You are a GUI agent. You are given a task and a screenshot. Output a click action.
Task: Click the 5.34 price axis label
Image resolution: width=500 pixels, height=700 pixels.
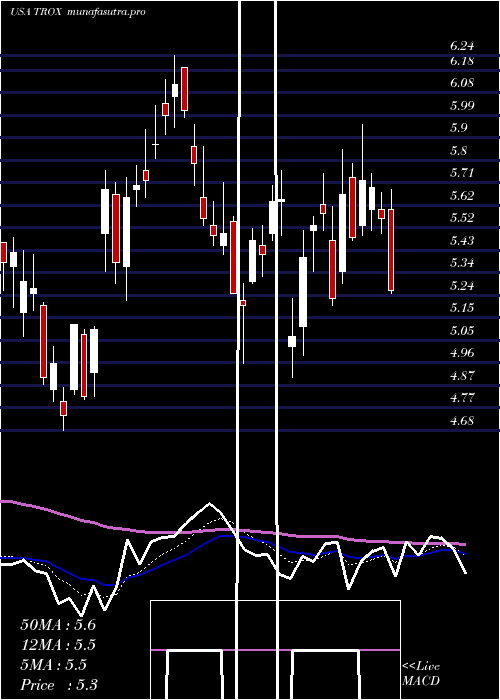click(462, 263)
